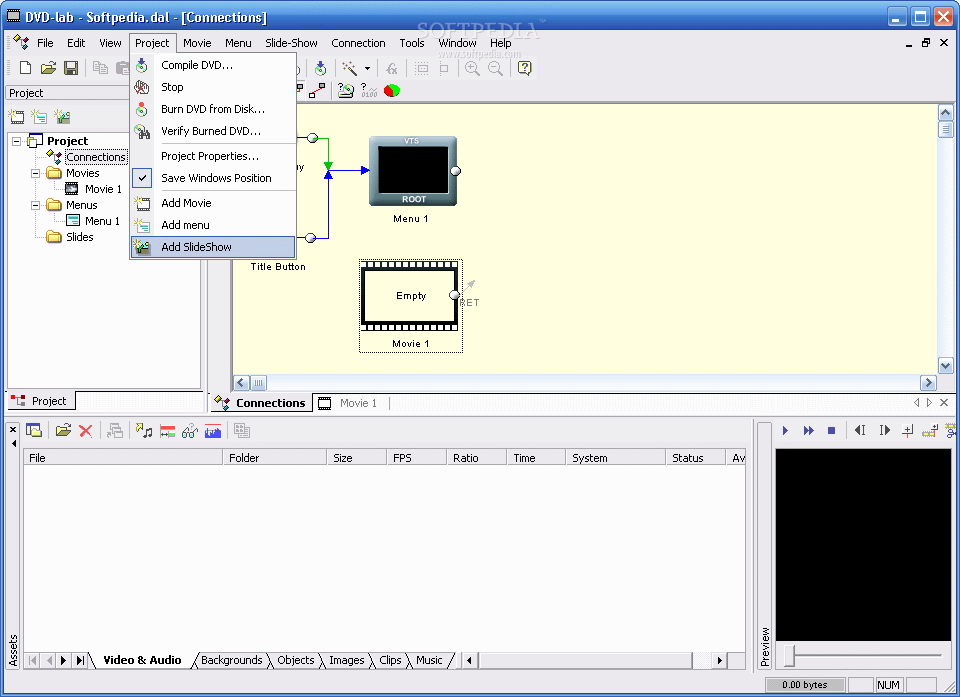Click the magic wand wizard icon
This screenshot has height=697, width=960.
click(350, 68)
